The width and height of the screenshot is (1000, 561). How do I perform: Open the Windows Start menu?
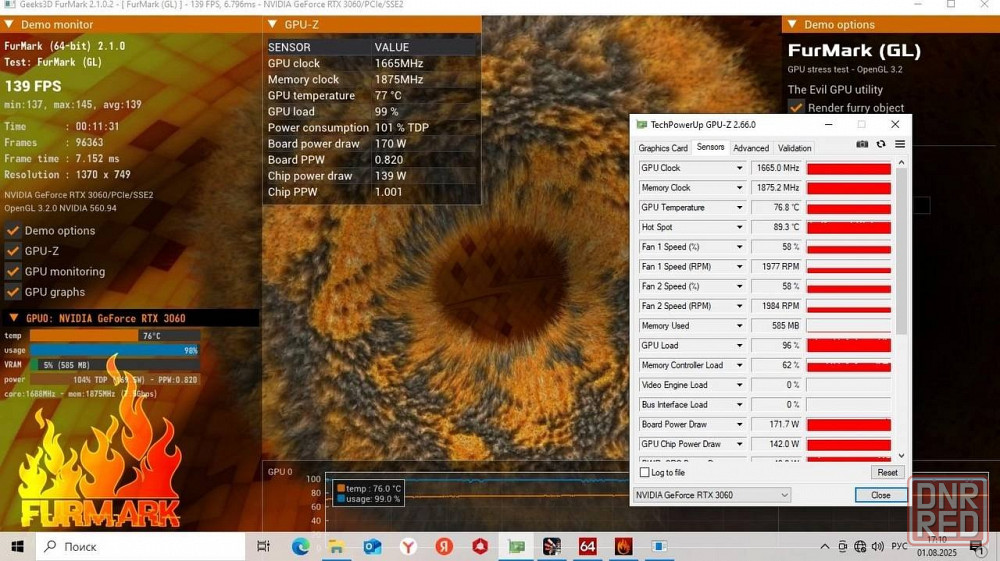click(17, 546)
